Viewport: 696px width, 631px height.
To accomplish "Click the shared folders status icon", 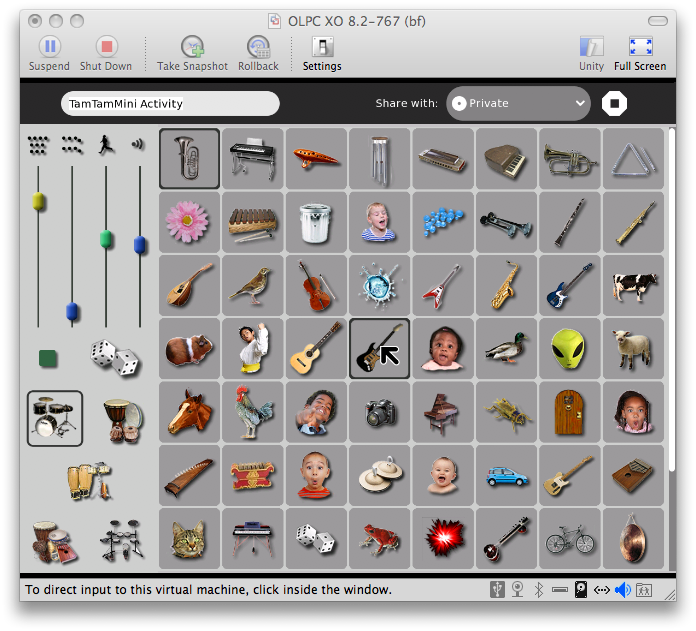I will [x=644, y=590].
